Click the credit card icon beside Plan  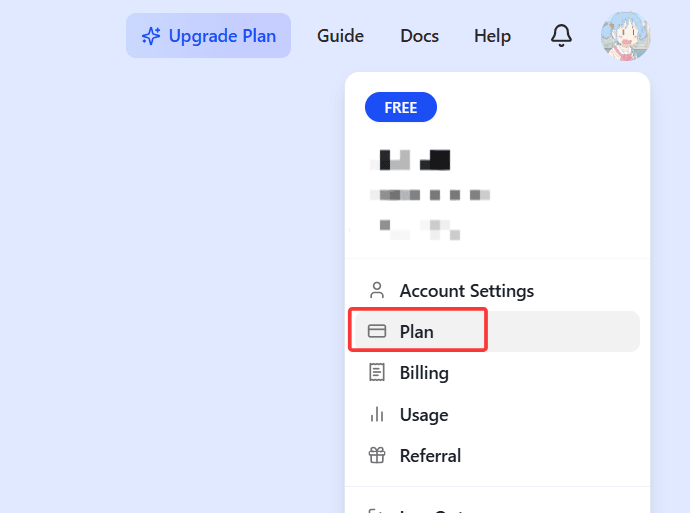coord(377,331)
